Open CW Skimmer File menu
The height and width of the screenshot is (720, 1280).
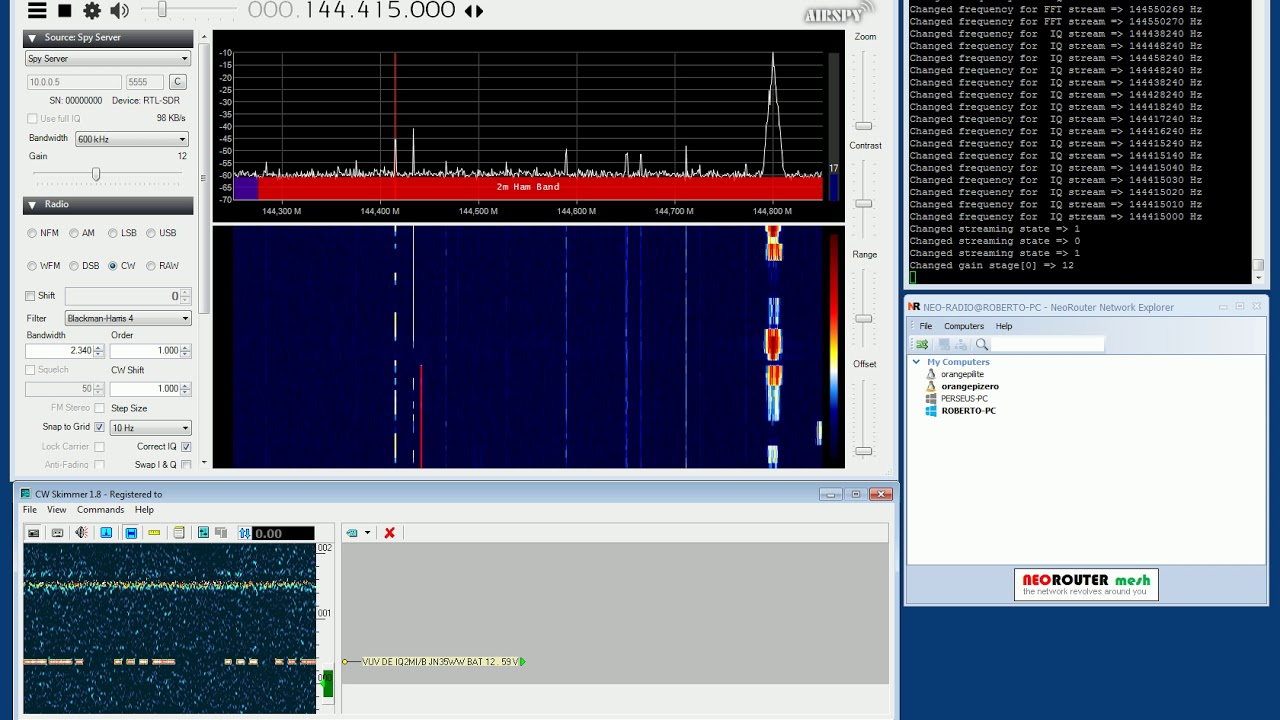(x=30, y=510)
